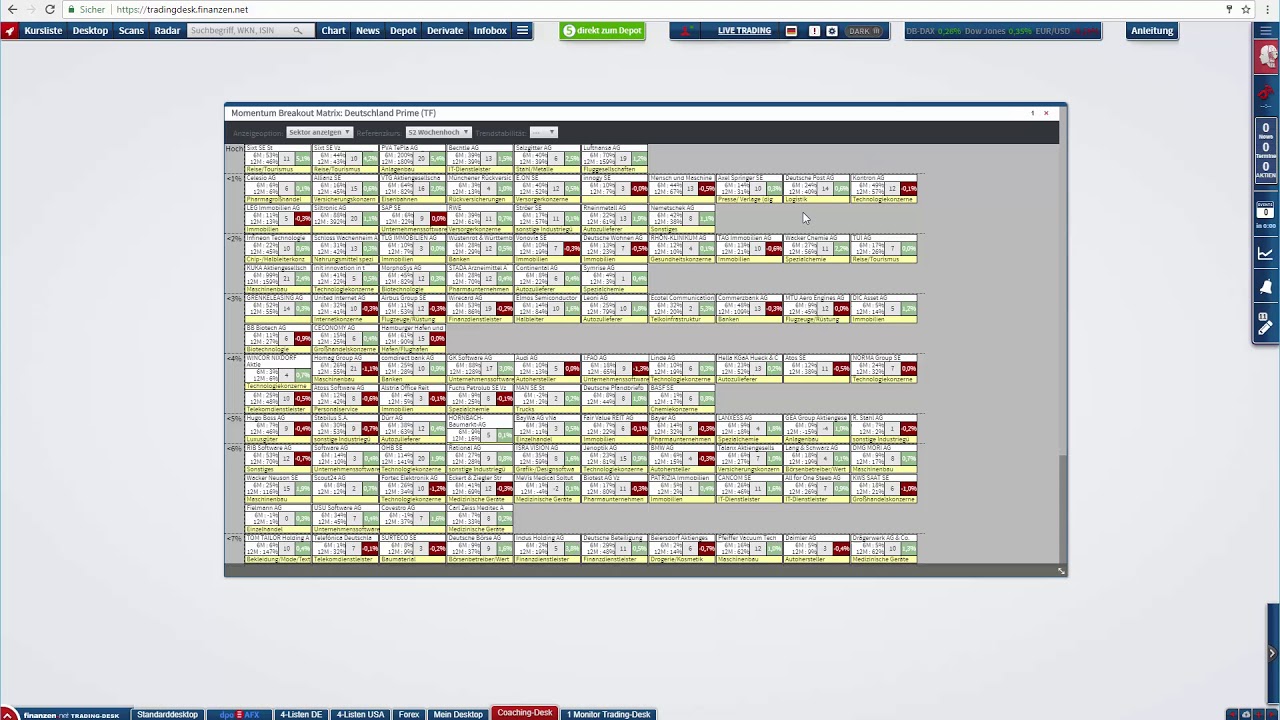Click the Axel Springer SE matrix cell

[750, 188]
